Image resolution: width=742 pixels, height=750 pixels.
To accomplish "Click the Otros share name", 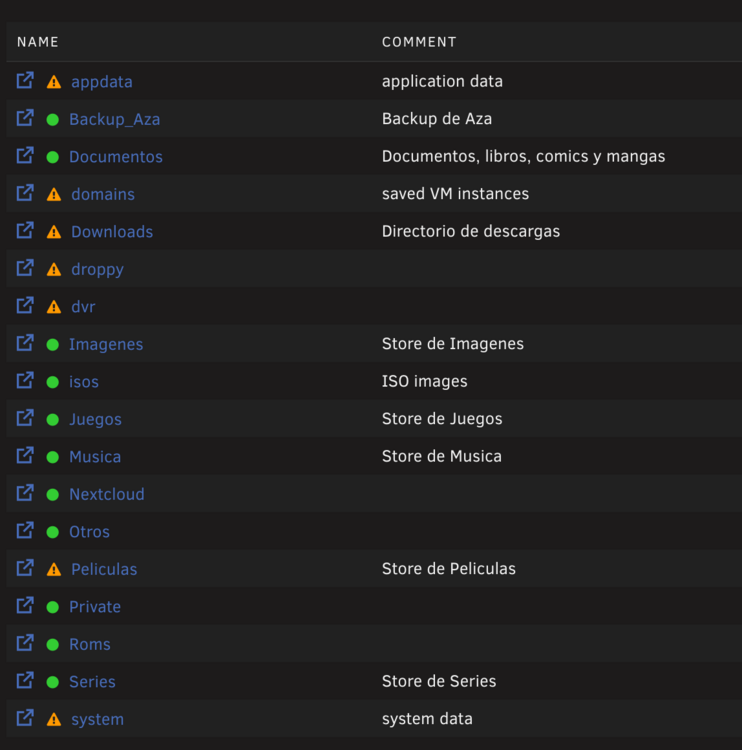I will 89,532.
